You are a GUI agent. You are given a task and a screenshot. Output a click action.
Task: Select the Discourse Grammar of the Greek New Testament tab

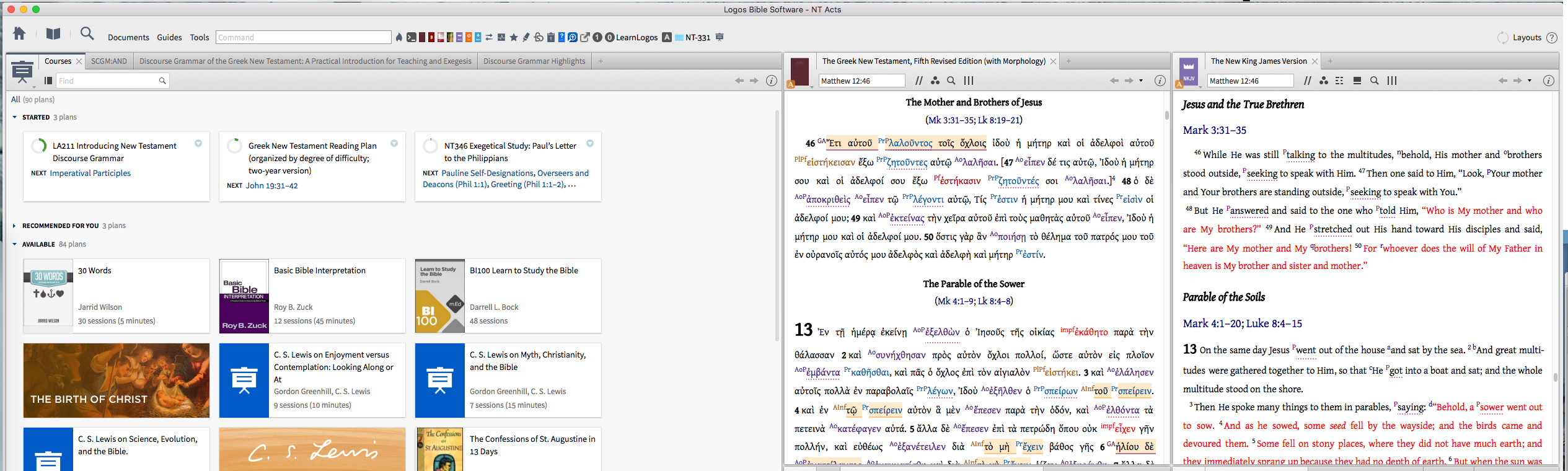click(306, 61)
